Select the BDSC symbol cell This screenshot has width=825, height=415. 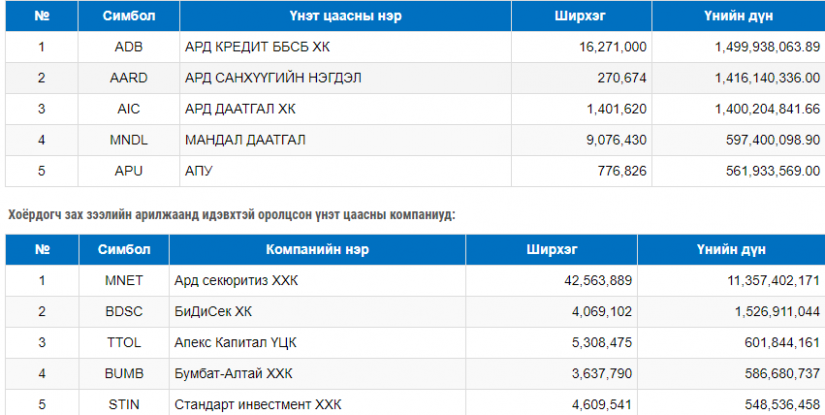(x=124, y=311)
